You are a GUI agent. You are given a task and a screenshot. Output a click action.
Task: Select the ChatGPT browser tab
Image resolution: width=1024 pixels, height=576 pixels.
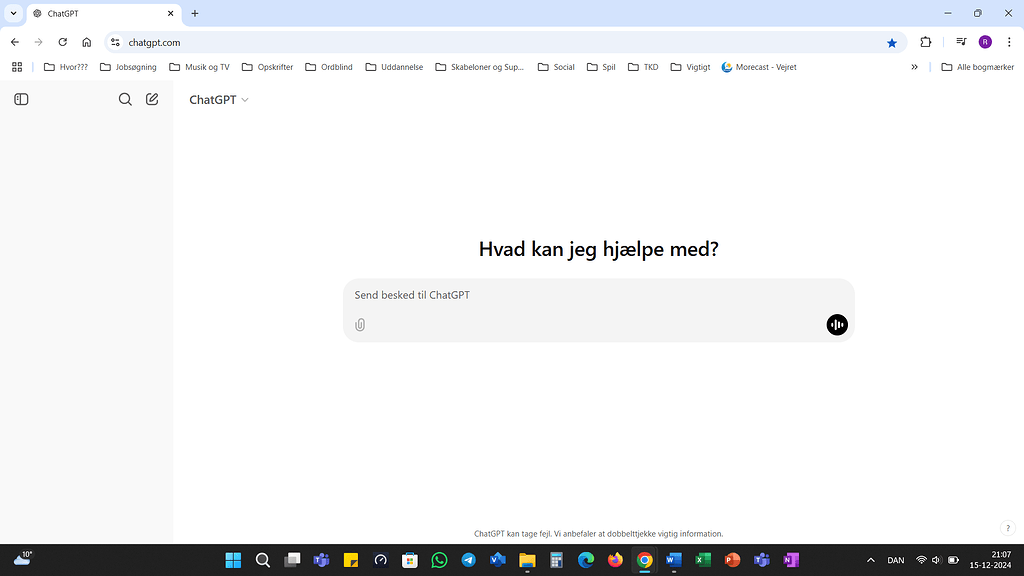click(x=104, y=14)
